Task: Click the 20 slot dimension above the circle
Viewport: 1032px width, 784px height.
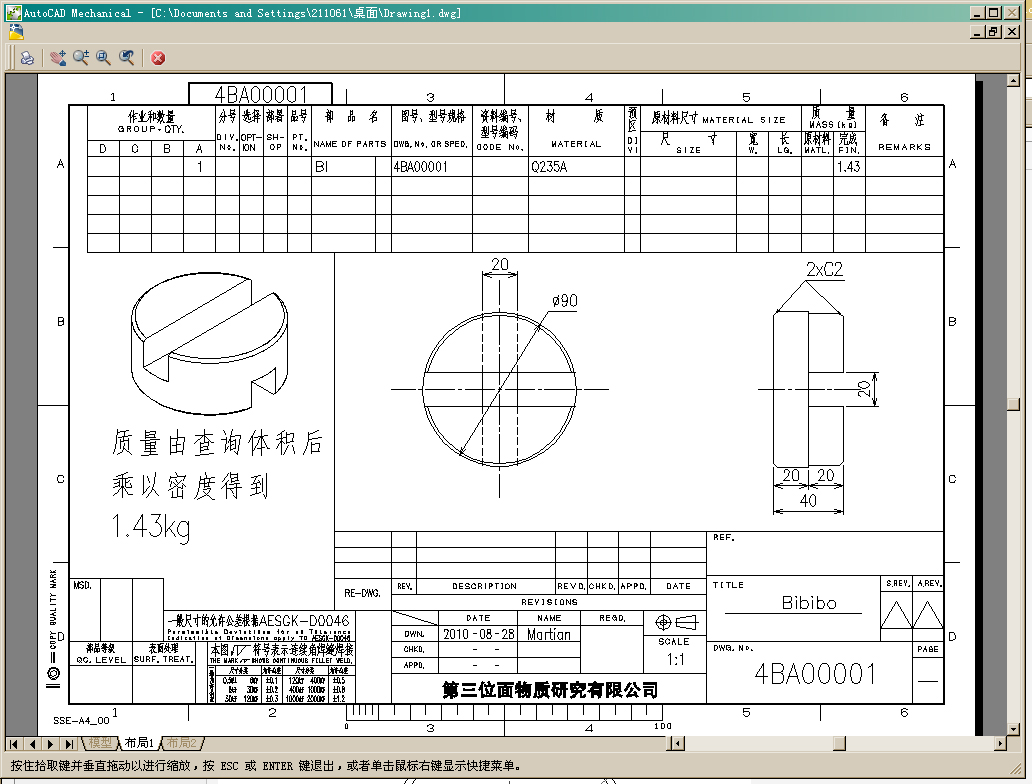Action: point(500,265)
